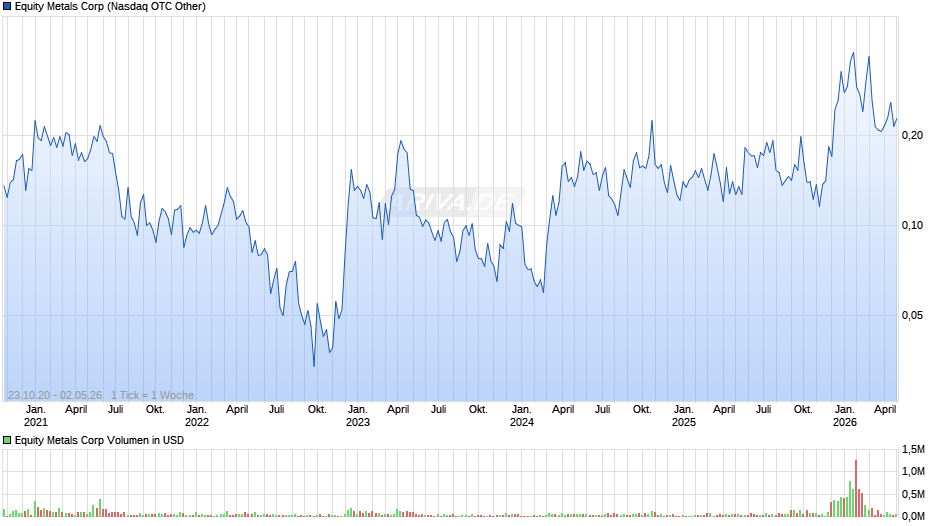The width and height of the screenshot is (940, 526).
Task: Click the Jan. 2021 time axis label
Action: [x=35, y=416]
